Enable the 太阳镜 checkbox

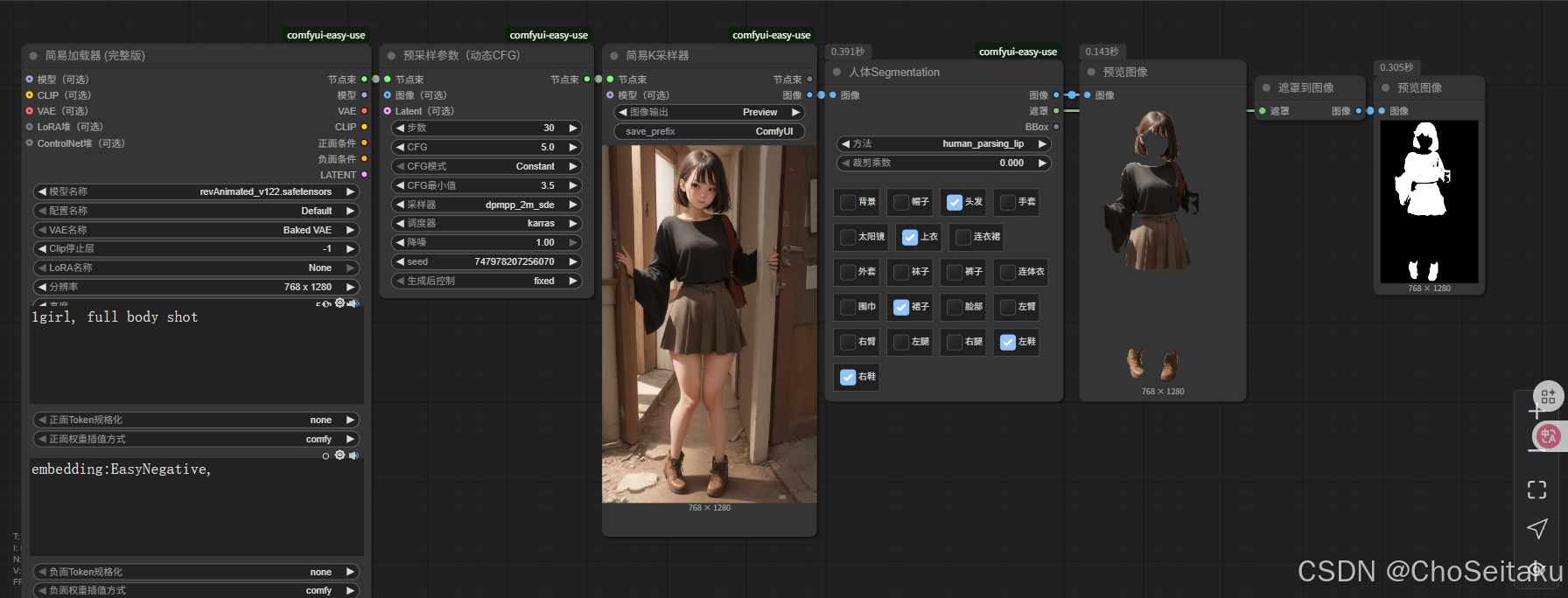[848, 237]
